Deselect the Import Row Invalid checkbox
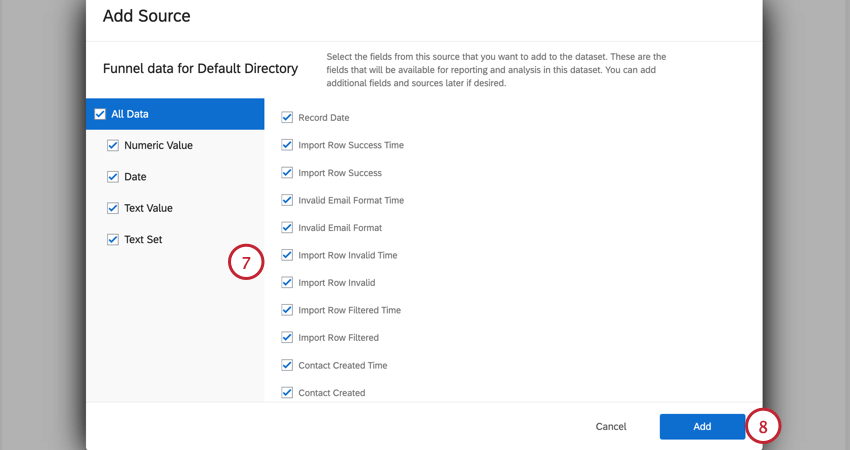 [x=287, y=282]
